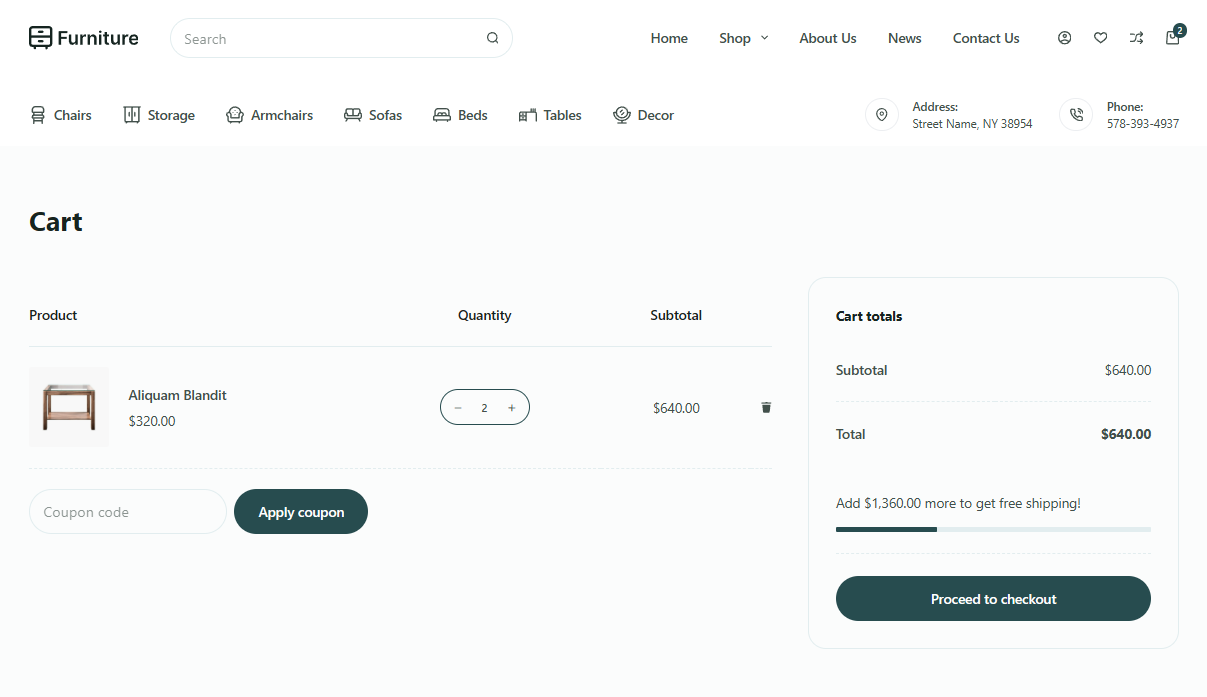Click the search magnifier icon
1207x697 pixels.
coord(492,39)
